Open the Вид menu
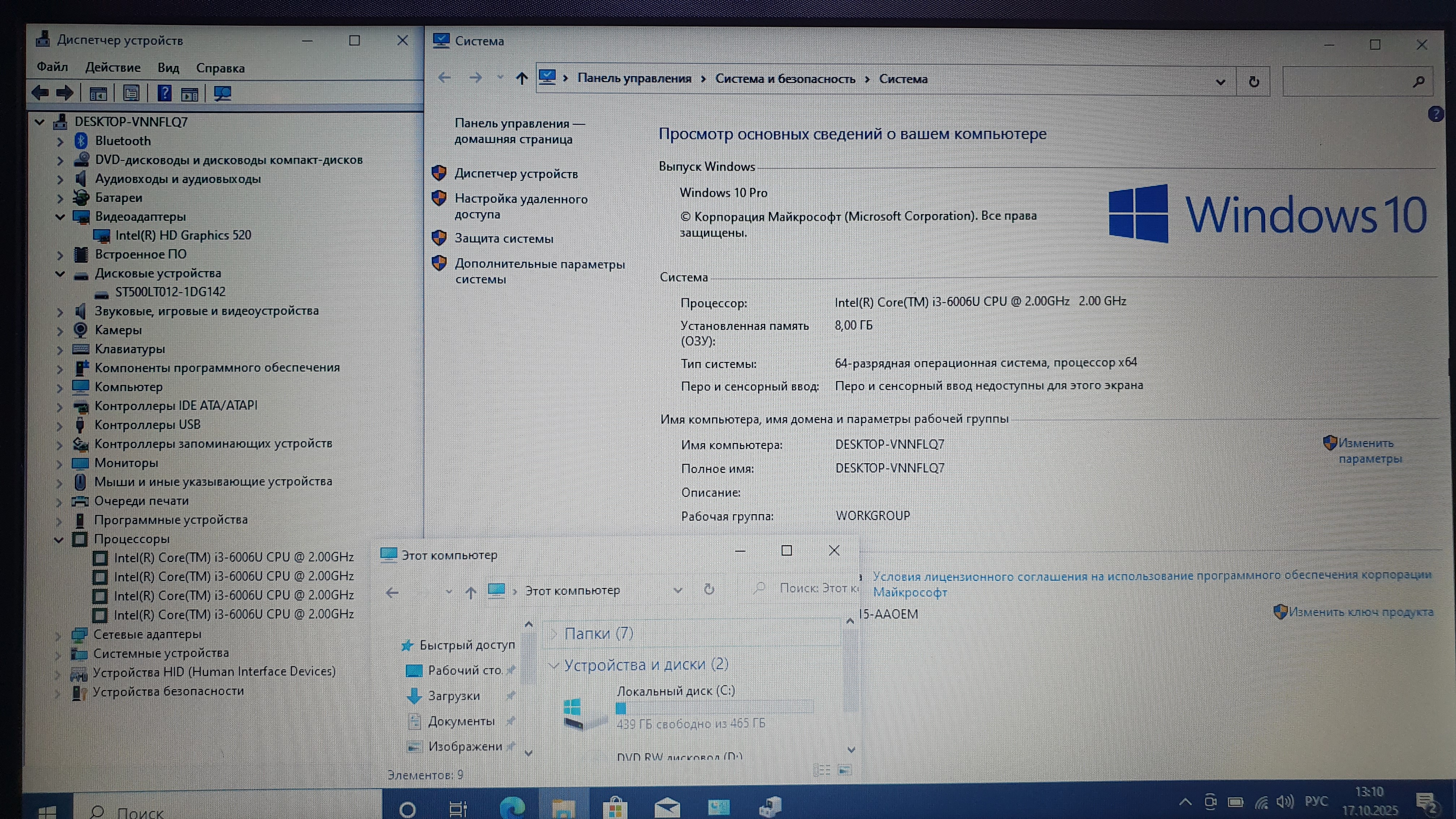This screenshot has height=819, width=1456. [x=168, y=68]
